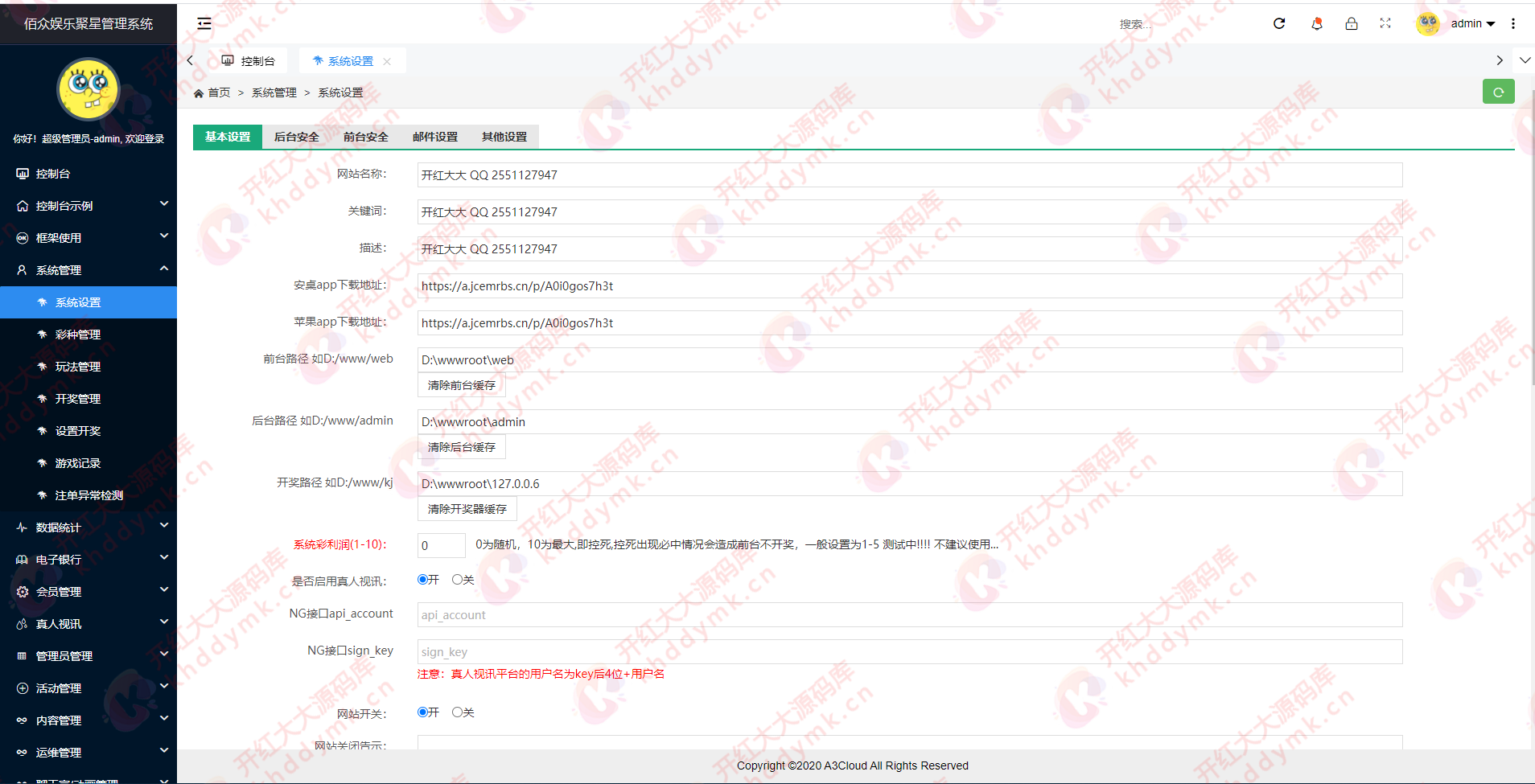Open the three-dot more options menu
Screen dimensions: 1535x784
click(1513, 23)
